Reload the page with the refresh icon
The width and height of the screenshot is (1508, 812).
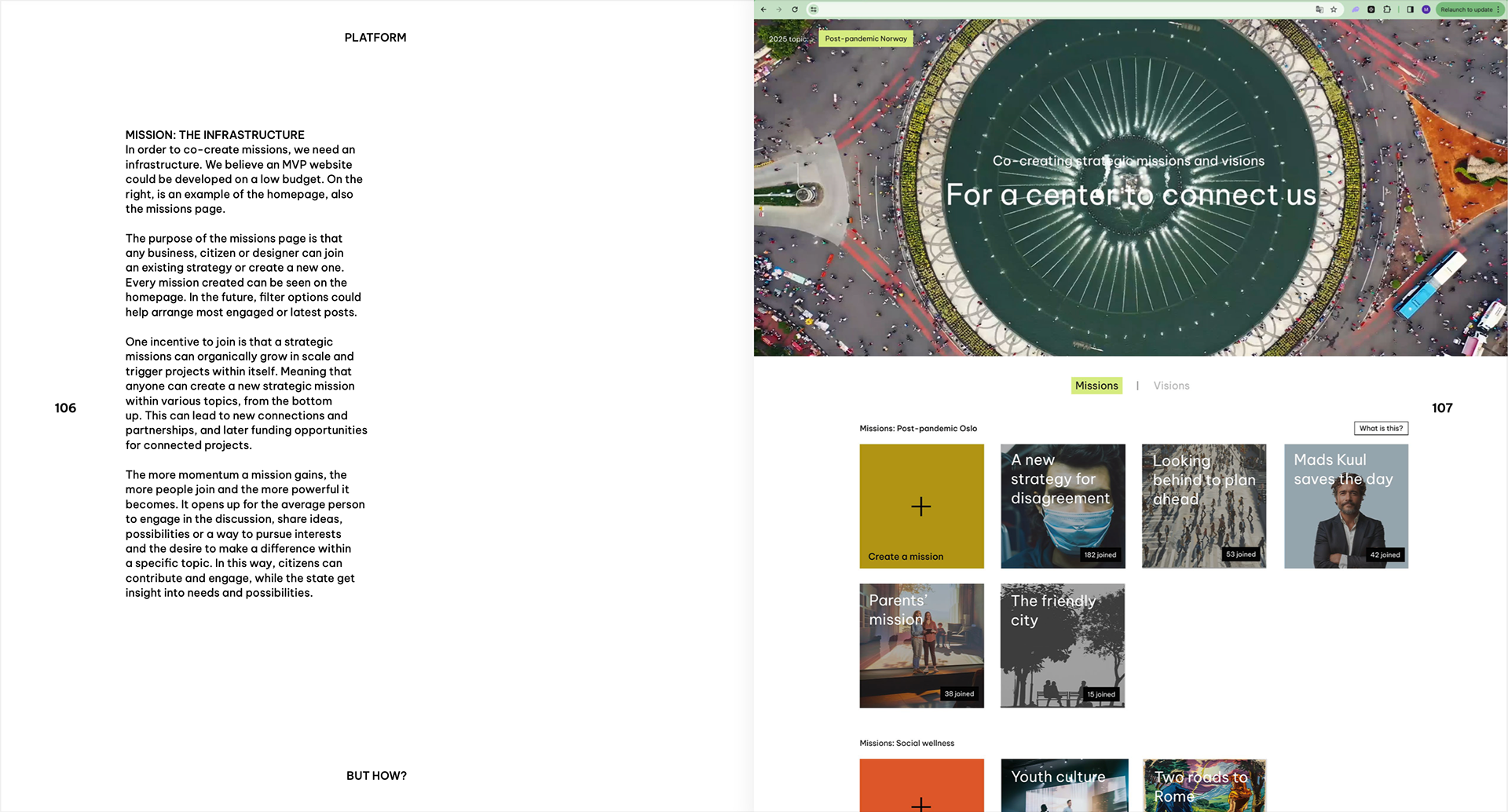[795, 9]
